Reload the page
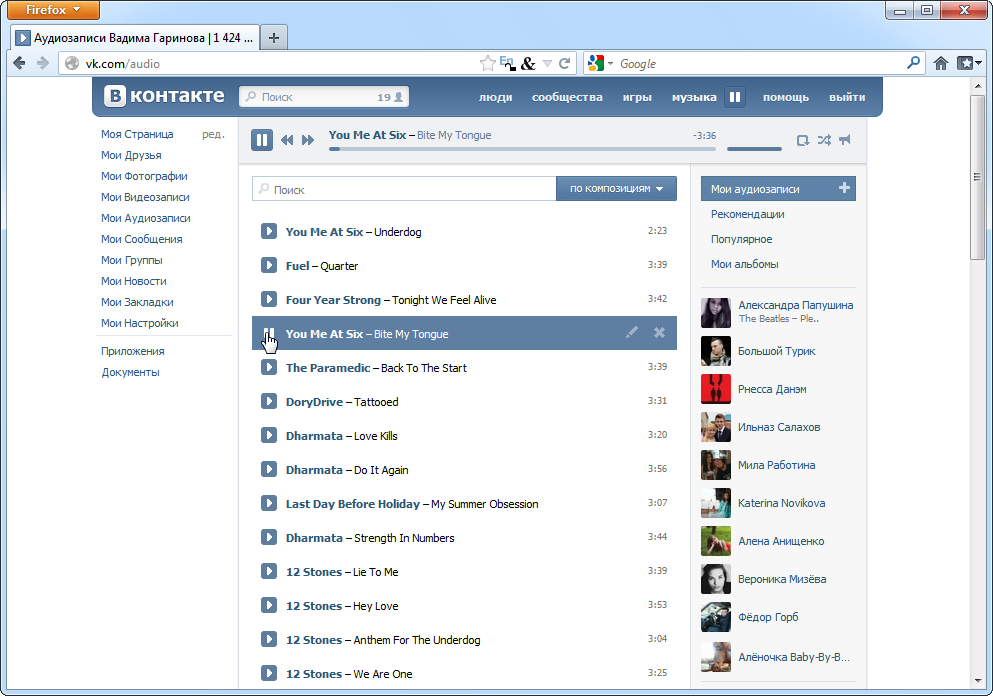This screenshot has width=993, height=696. (x=565, y=63)
